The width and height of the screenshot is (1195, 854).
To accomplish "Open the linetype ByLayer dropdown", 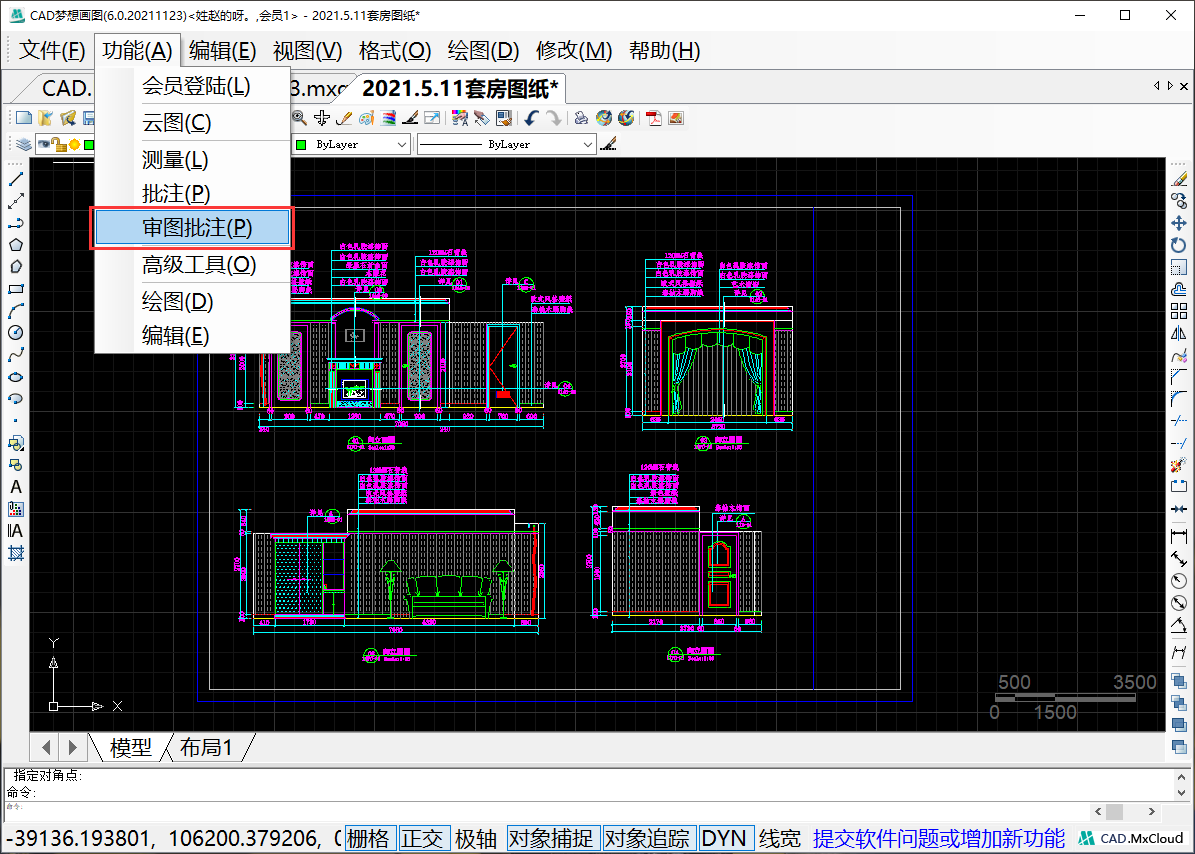I will coord(506,144).
